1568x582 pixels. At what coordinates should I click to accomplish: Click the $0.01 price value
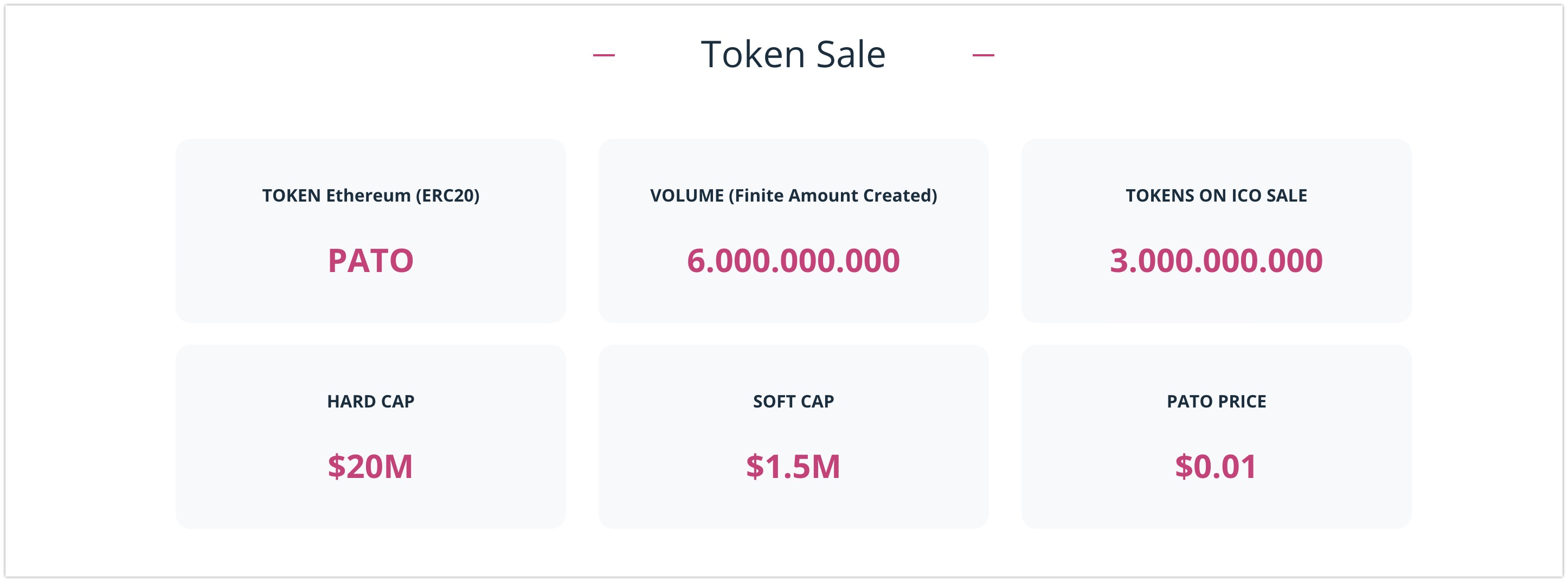[1216, 467]
